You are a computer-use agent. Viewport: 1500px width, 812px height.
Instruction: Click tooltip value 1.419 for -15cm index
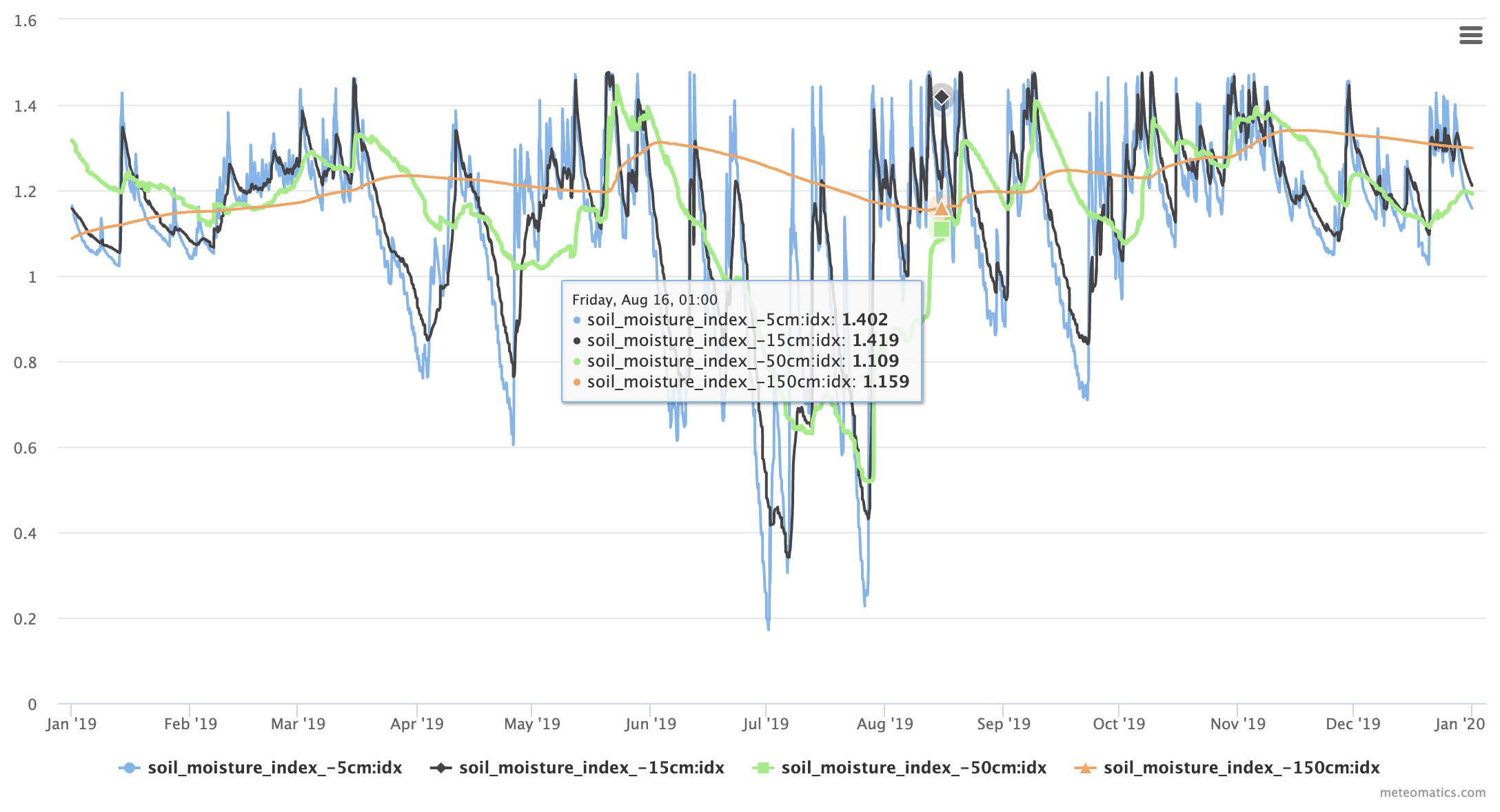pos(875,341)
